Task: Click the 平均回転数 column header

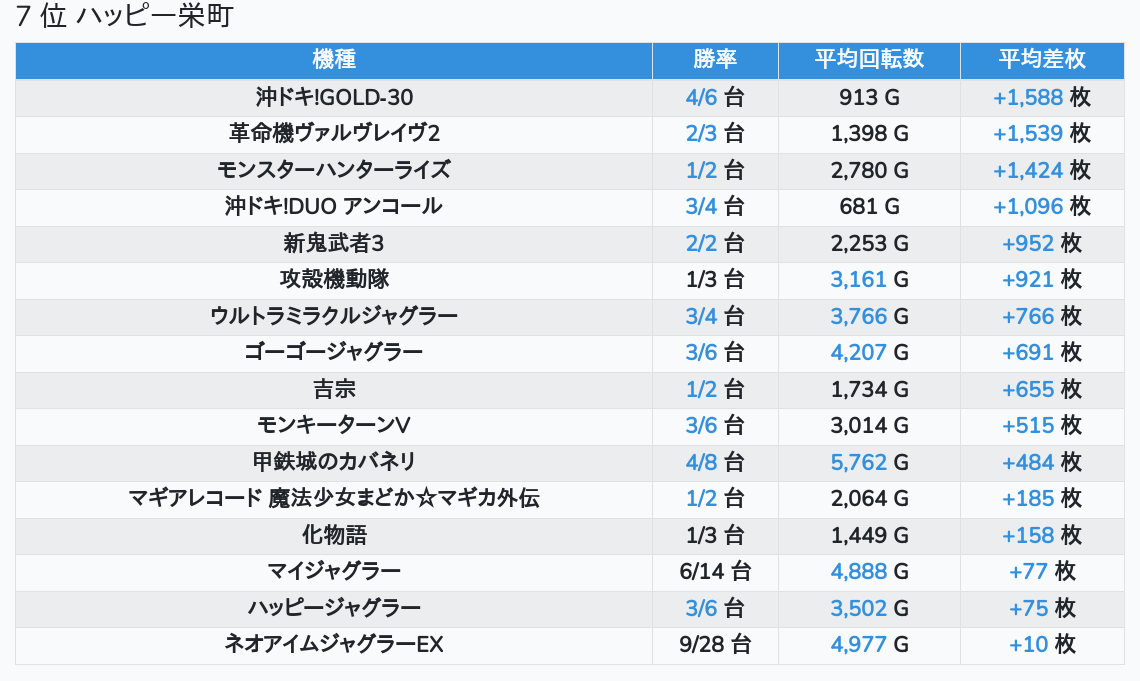Action: click(869, 59)
